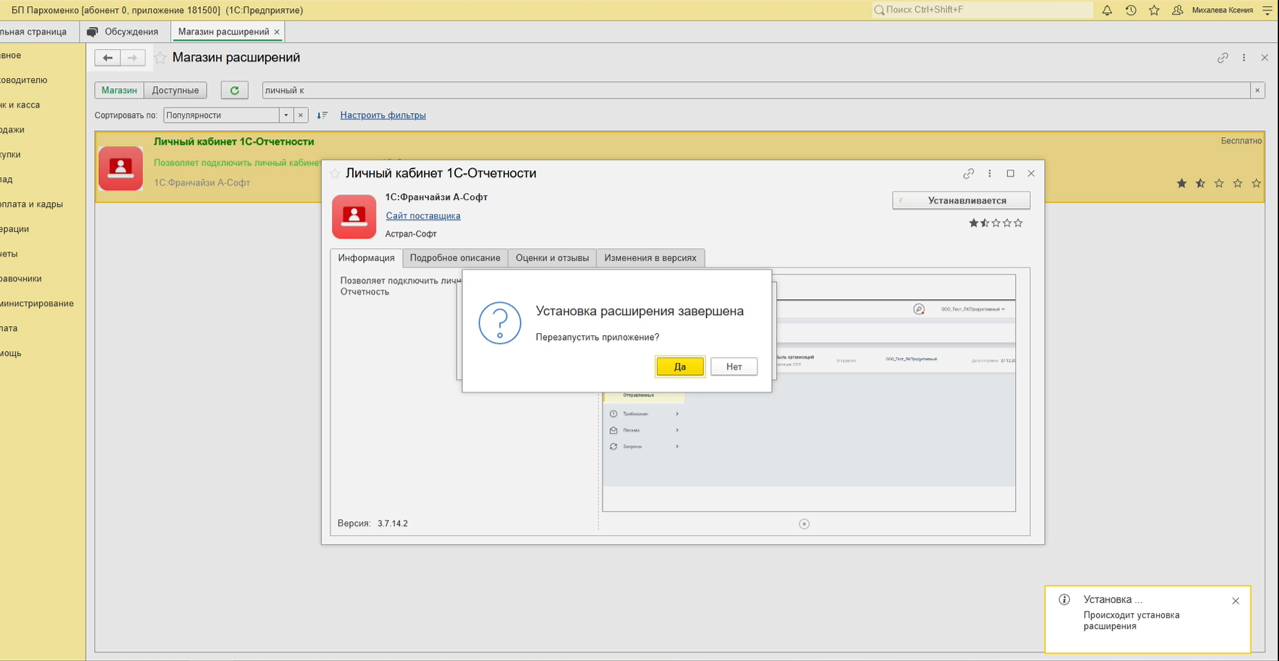The height and width of the screenshot is (661, 1279).
Task: Add Магазин расширений page to favorites star
Action: 159,58
